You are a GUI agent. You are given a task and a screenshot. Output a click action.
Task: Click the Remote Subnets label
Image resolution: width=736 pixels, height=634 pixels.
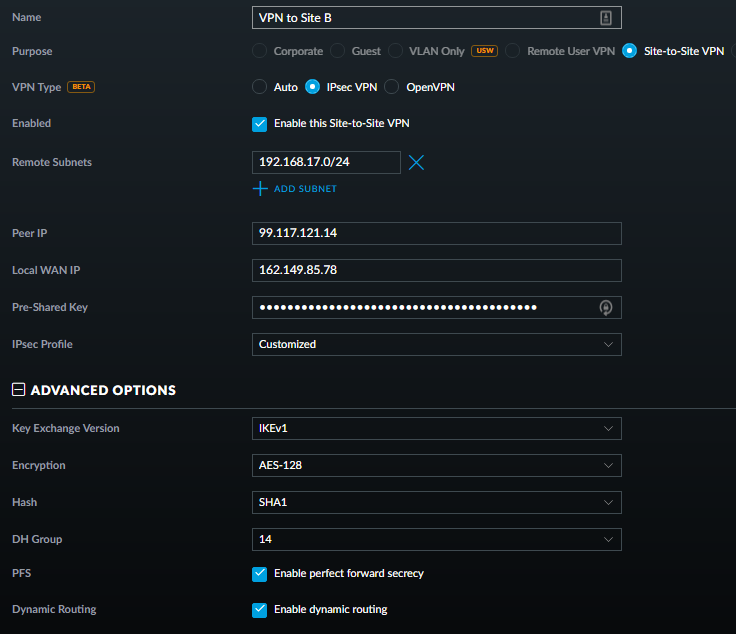(52, 162)
